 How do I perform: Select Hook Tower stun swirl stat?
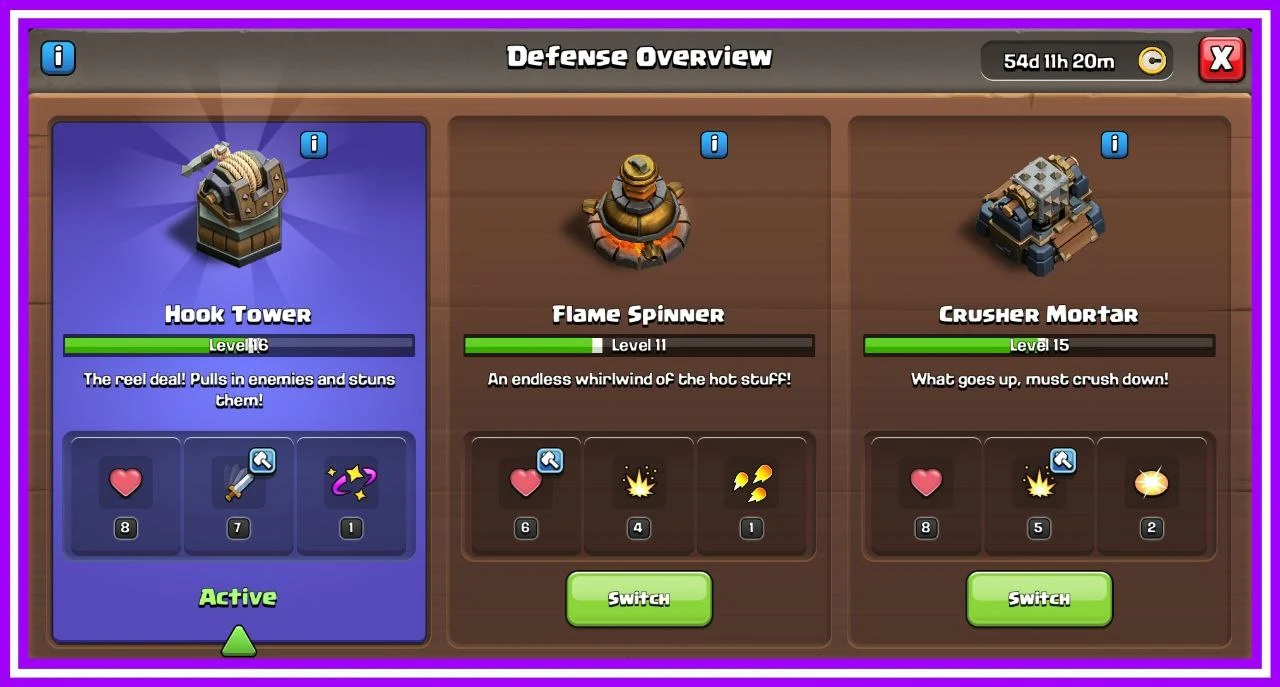click(x=351, y=495)
